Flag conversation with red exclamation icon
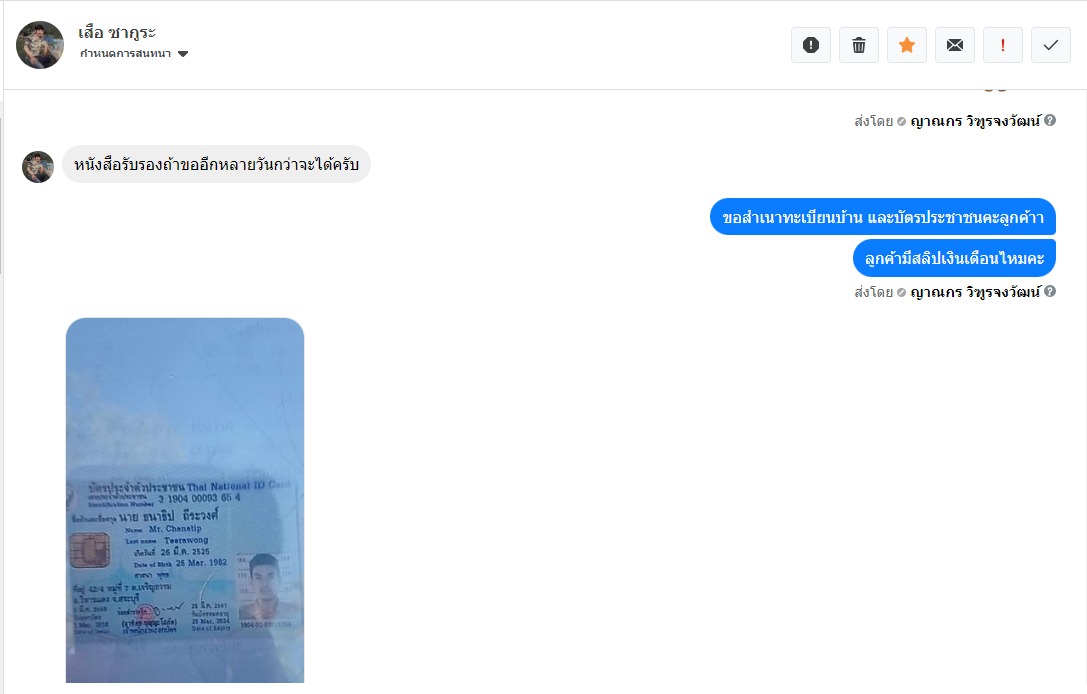 pyautogui.click(x=1002, y=45)
